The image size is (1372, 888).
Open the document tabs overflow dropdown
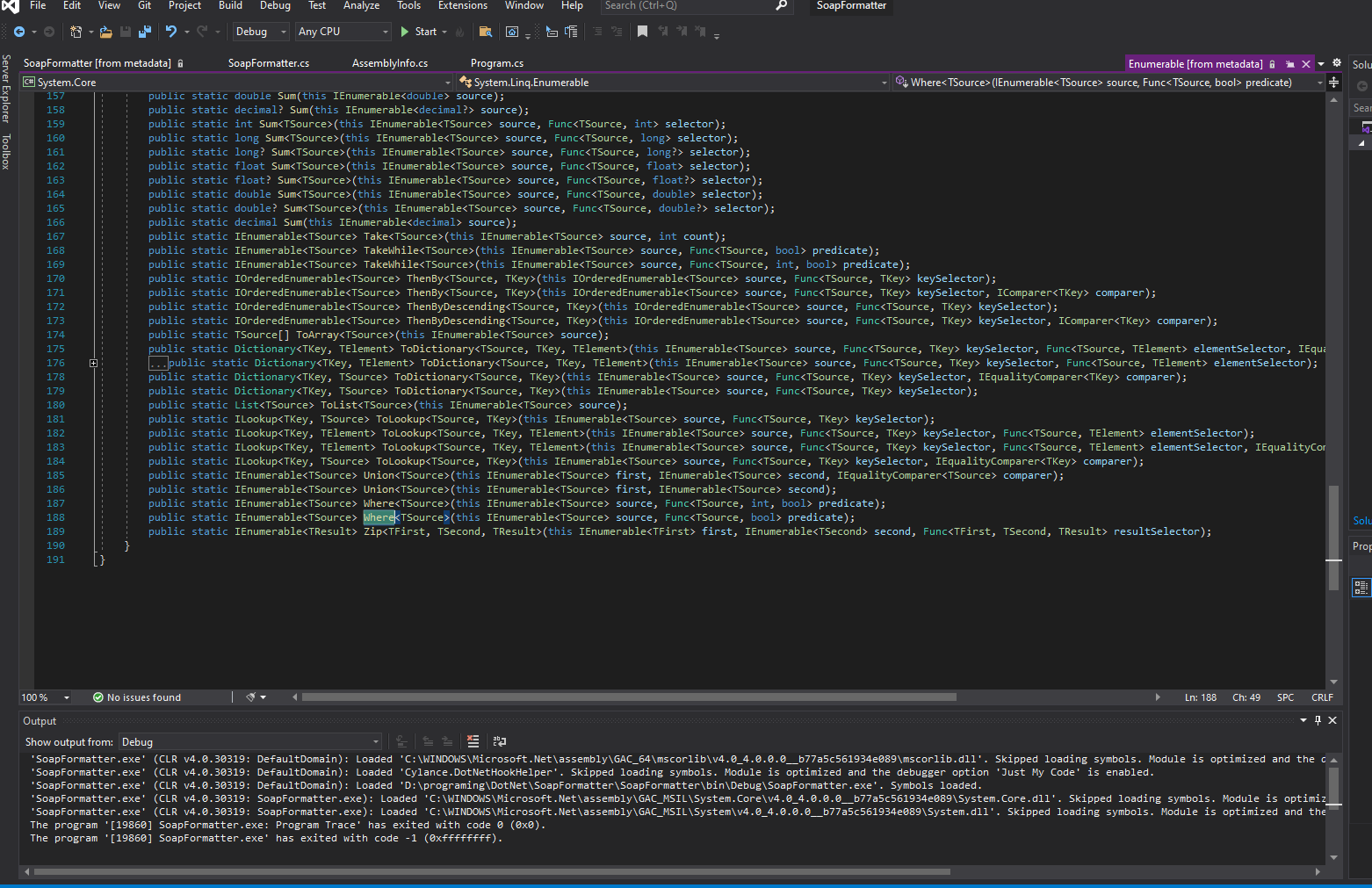(x=1321, y=64)
